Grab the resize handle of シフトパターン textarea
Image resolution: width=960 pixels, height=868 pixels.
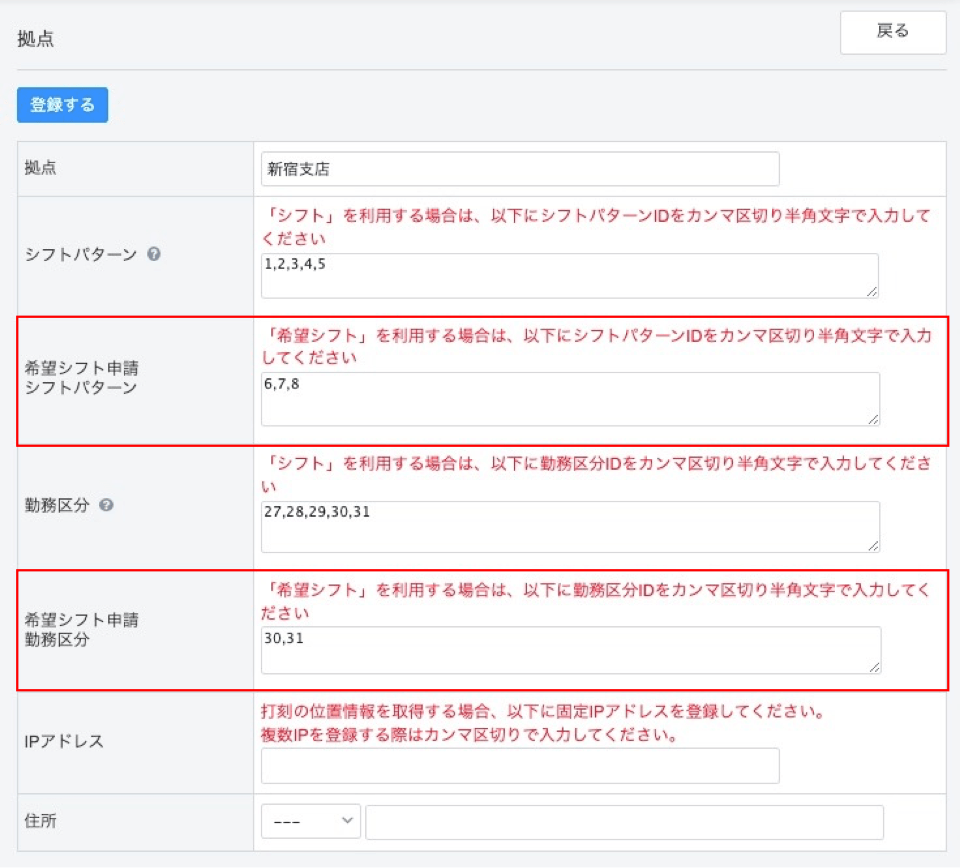872,291
